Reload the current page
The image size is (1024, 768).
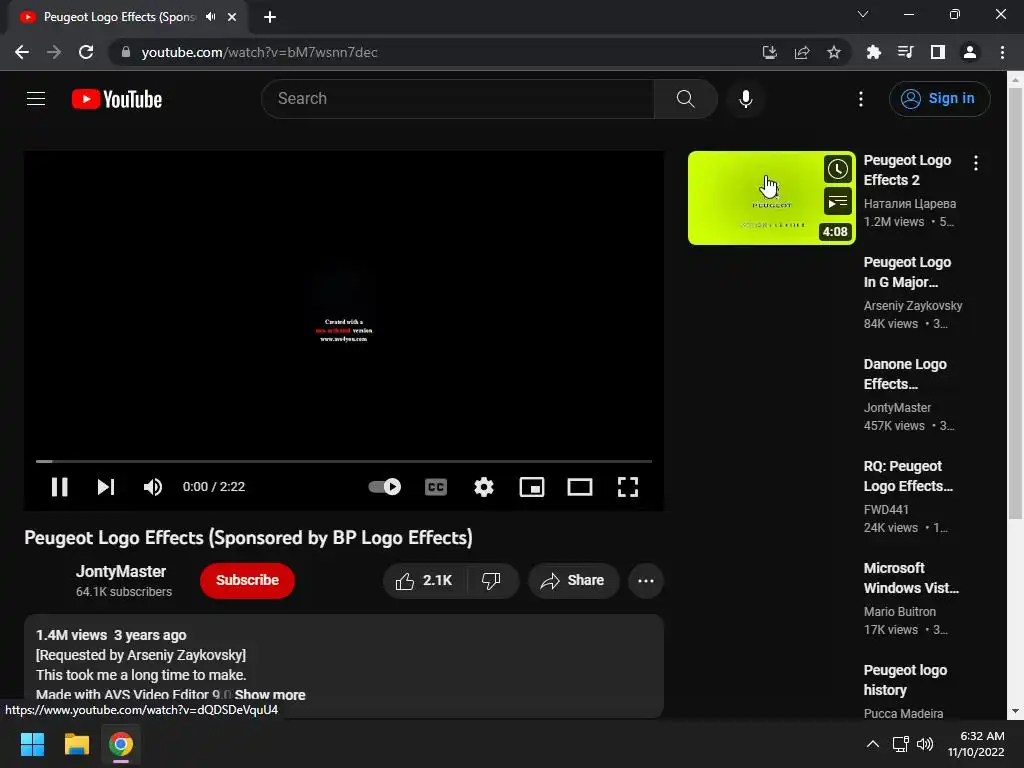point(86,52)
